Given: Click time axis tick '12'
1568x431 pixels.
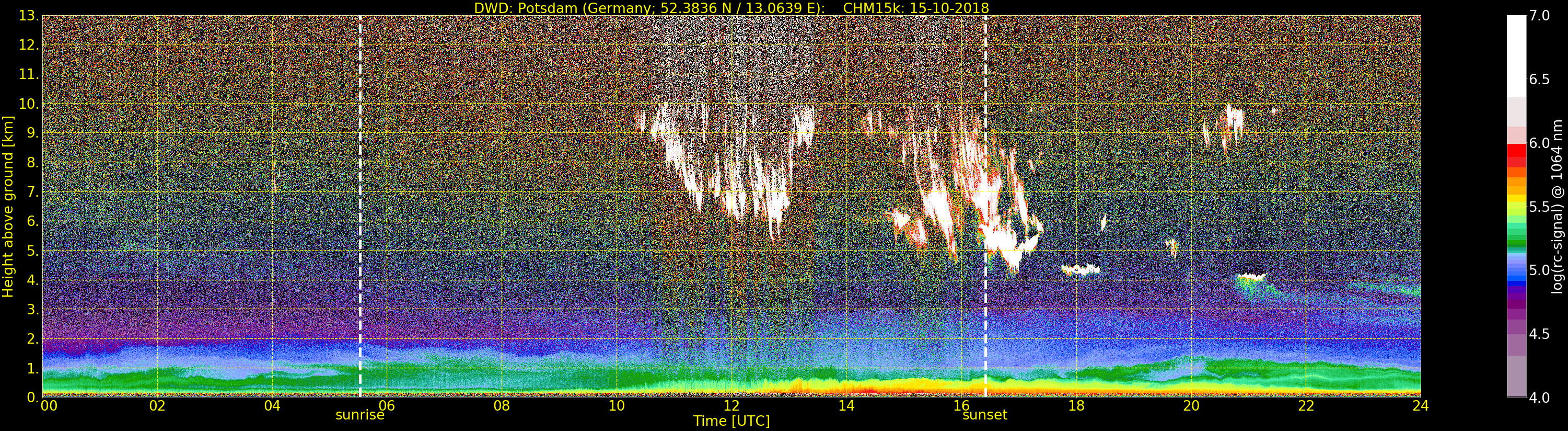Looking at the screenshot, I should coord(731,406).
